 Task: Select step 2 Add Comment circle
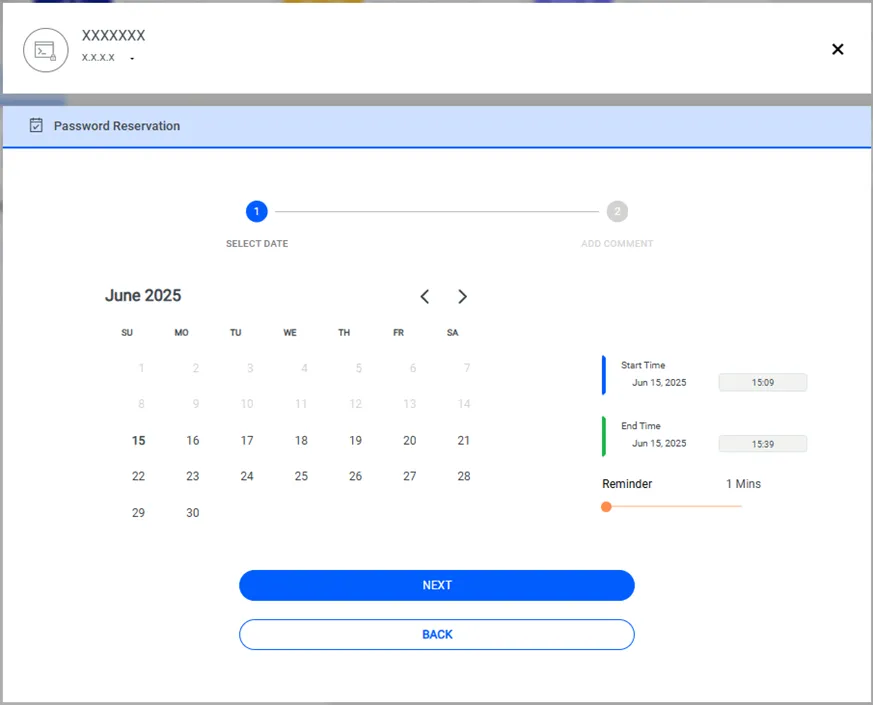(617, 212)
